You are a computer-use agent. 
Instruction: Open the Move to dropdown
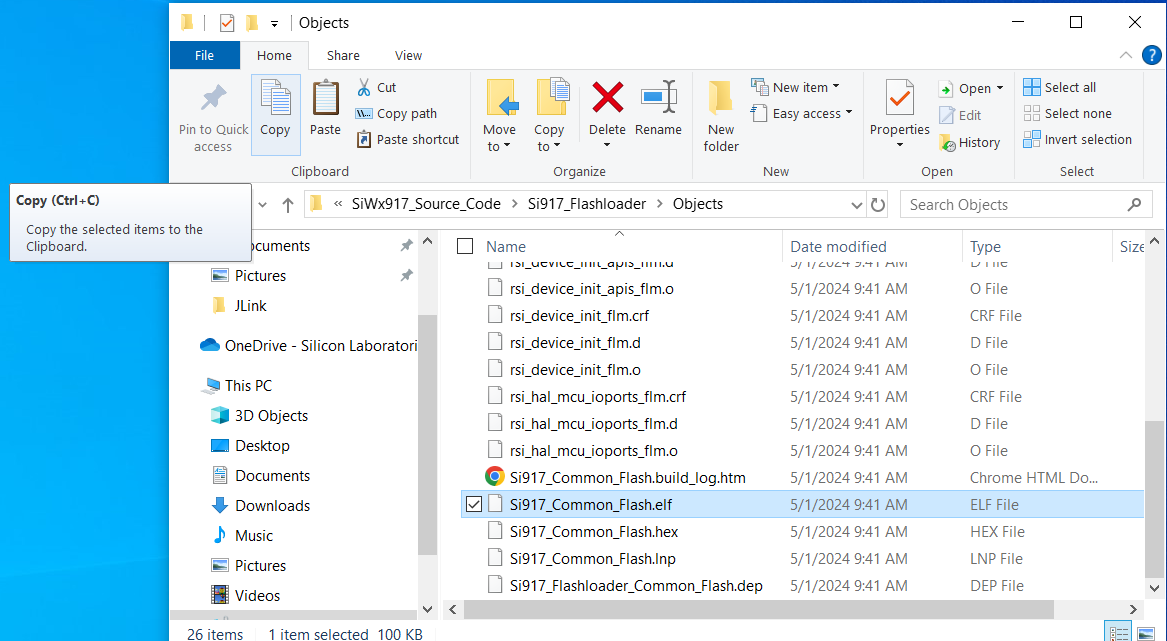point(499,138)
